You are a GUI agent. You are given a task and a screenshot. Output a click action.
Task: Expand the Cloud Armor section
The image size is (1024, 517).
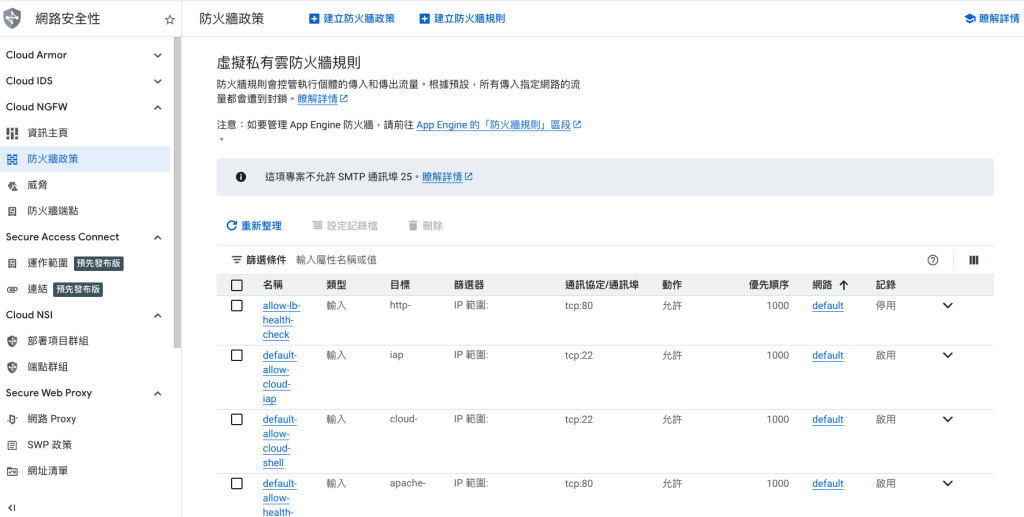157,55
